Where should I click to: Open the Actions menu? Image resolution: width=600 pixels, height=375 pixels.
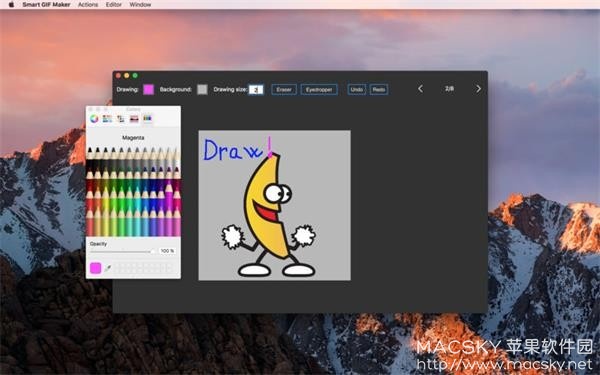[88, 5]
